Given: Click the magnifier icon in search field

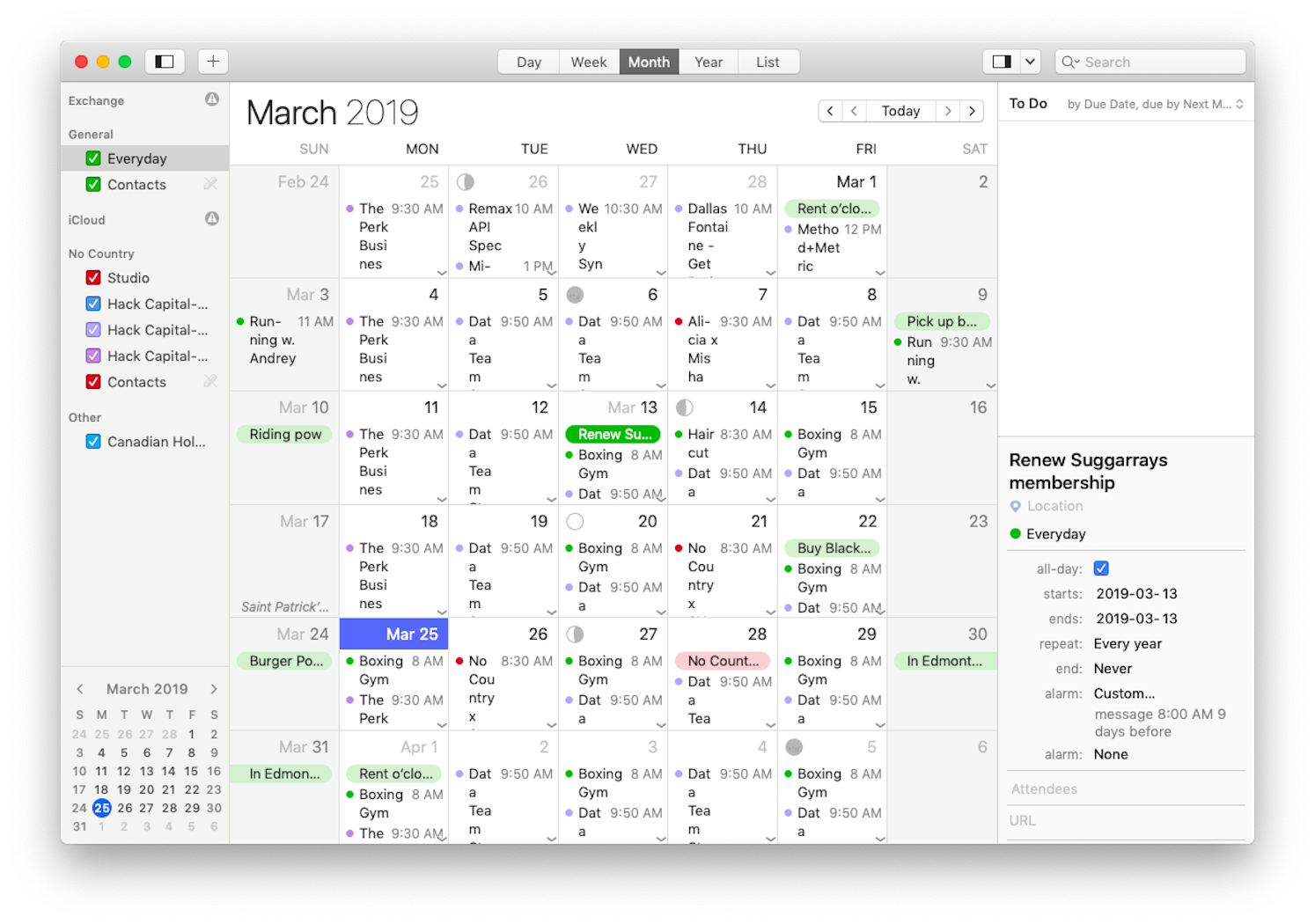Looking at the screenshot, I should click(x=1069, y=62).
